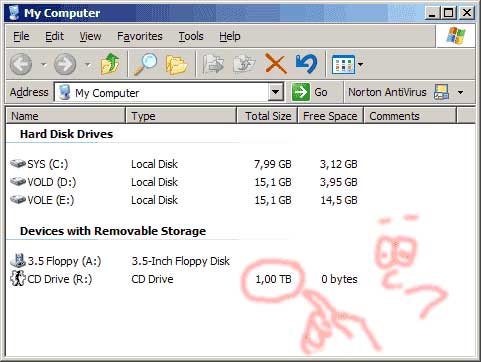Click the Back navigation arrow

[21, 64]
